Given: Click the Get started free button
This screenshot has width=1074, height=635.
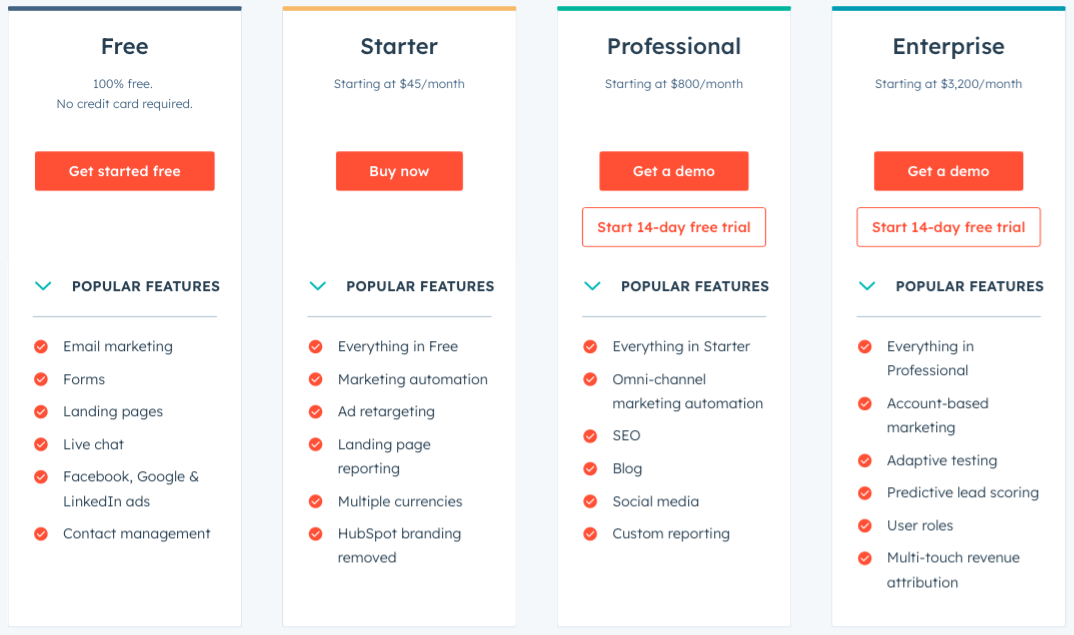Looking at the screenshot, I should (x=125, y=171).
